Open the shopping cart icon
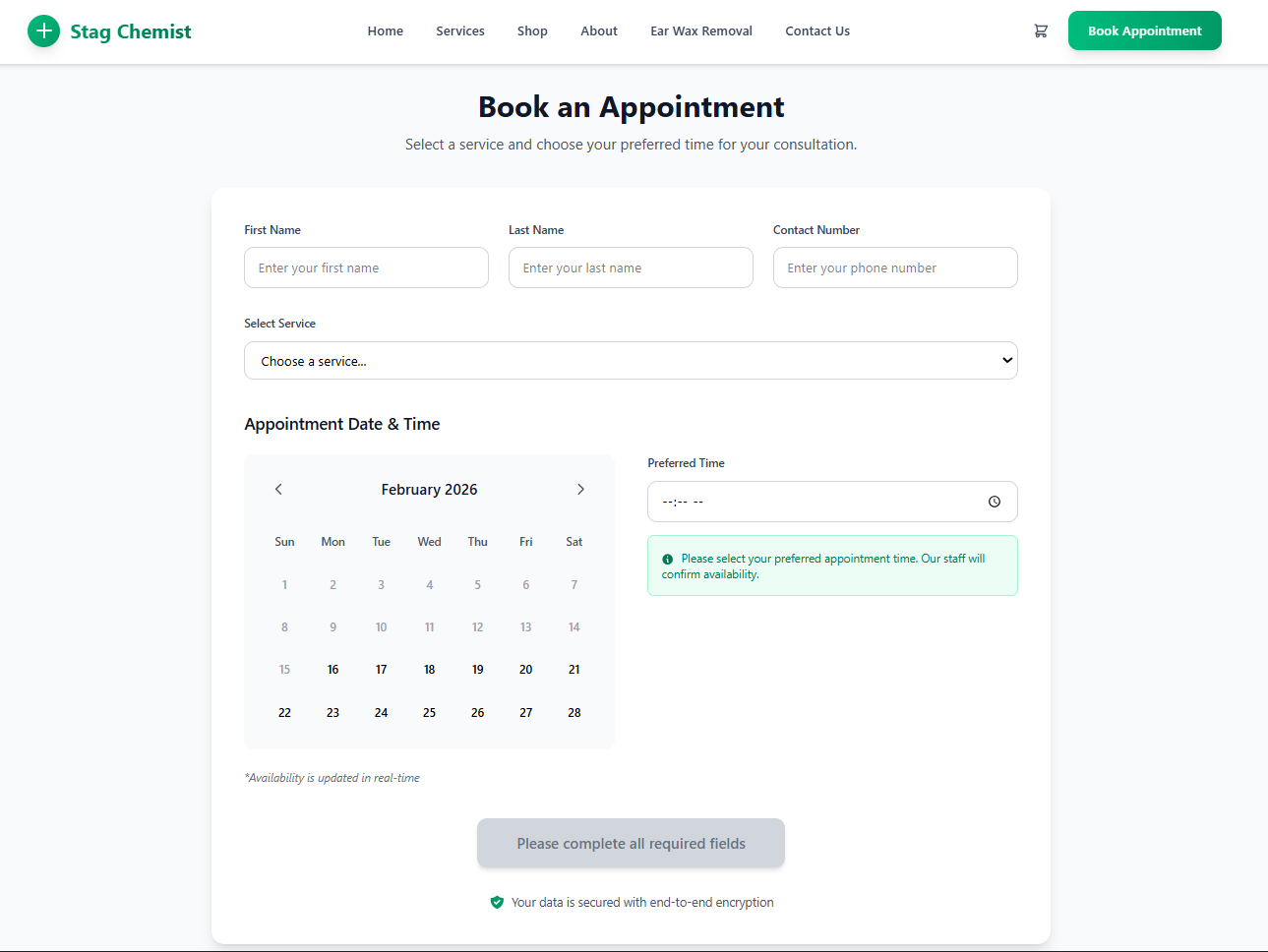Viewport: 1268px width, 952px height. (x=1041, y=31)
